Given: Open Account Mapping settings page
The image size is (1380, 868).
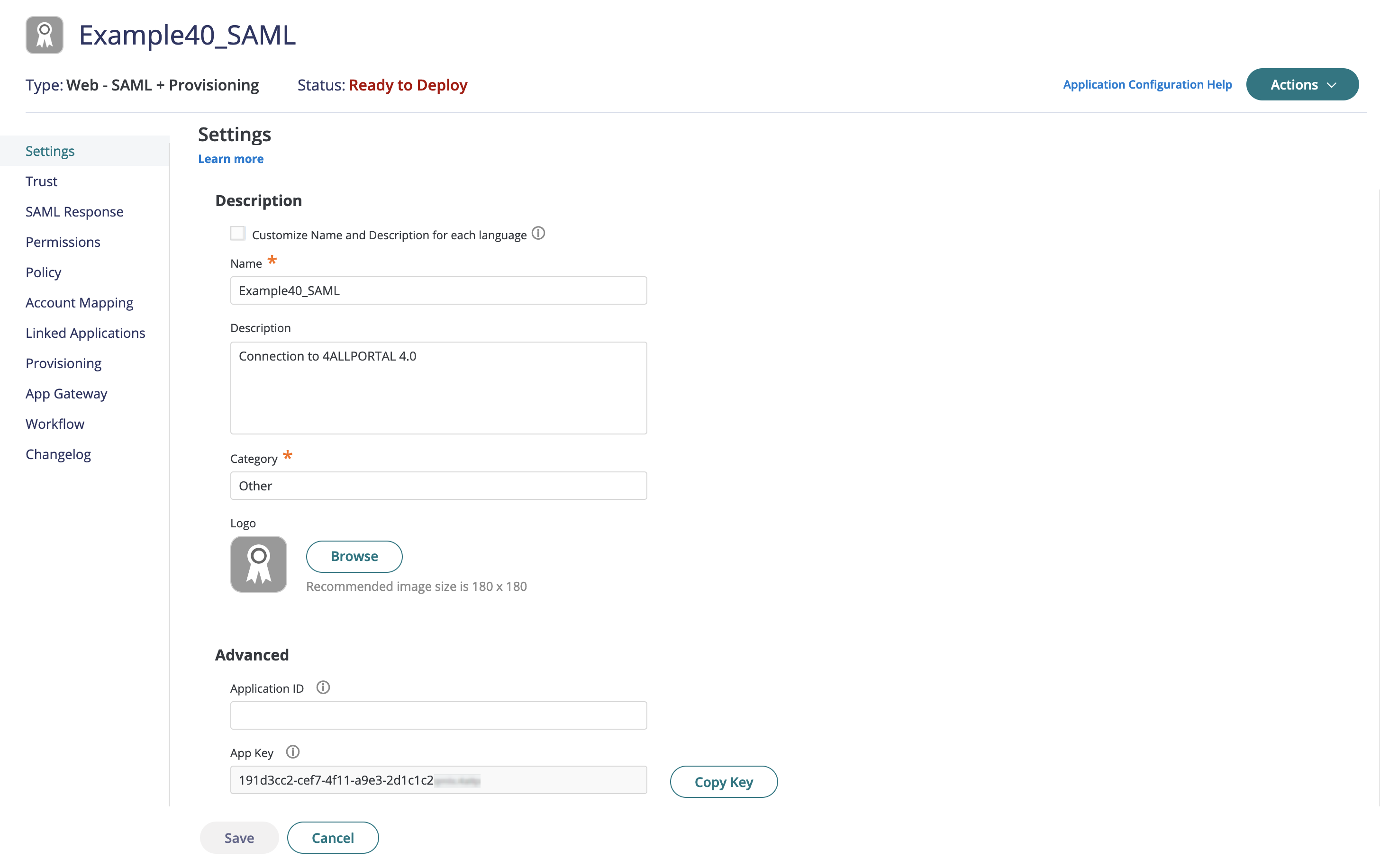Looking at the screenshot, I should 79,302.
